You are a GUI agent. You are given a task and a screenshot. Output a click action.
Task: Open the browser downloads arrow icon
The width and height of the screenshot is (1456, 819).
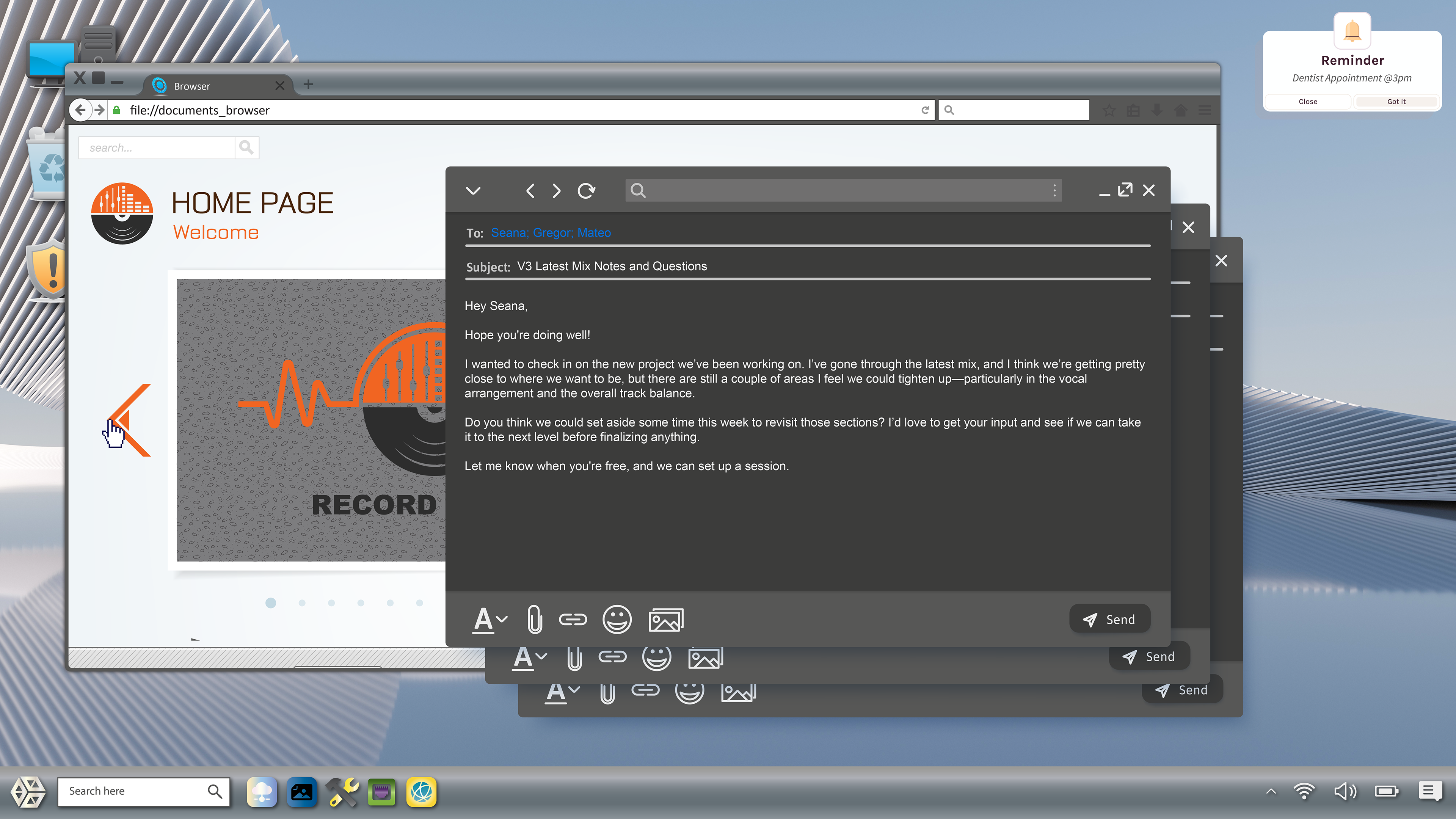coord(1157,110)
